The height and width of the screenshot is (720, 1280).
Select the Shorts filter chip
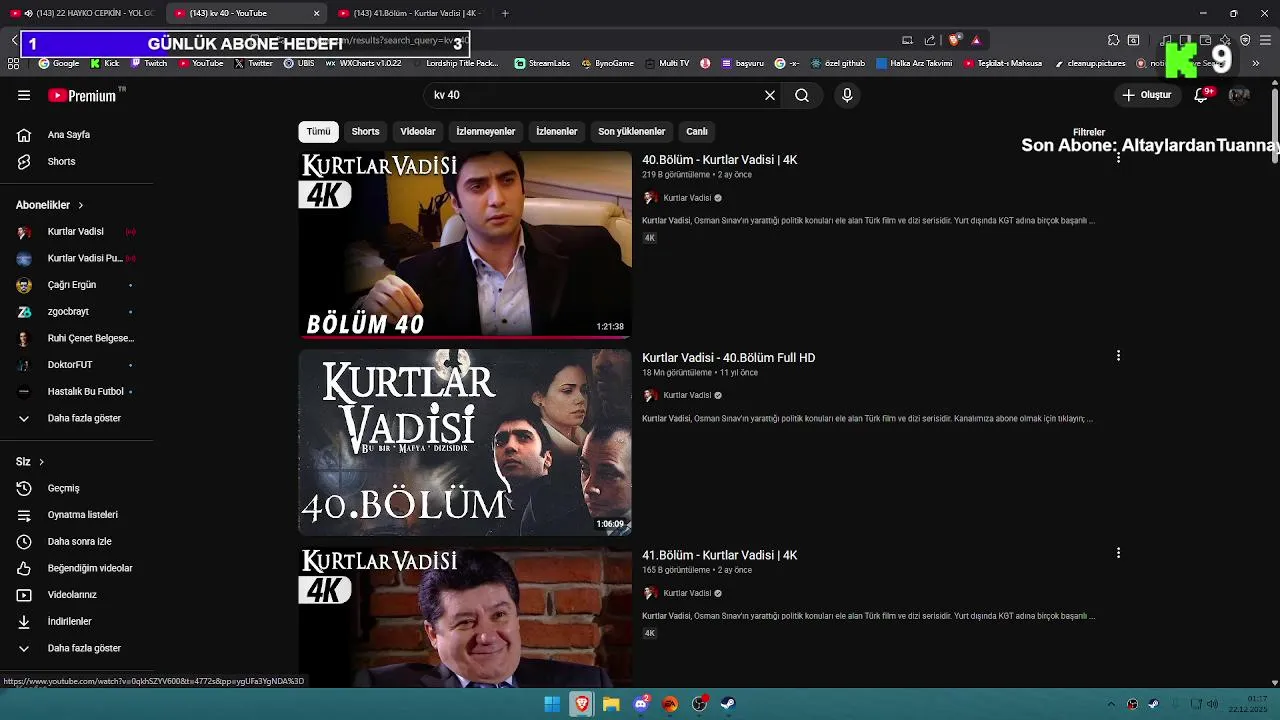[365, 131]
